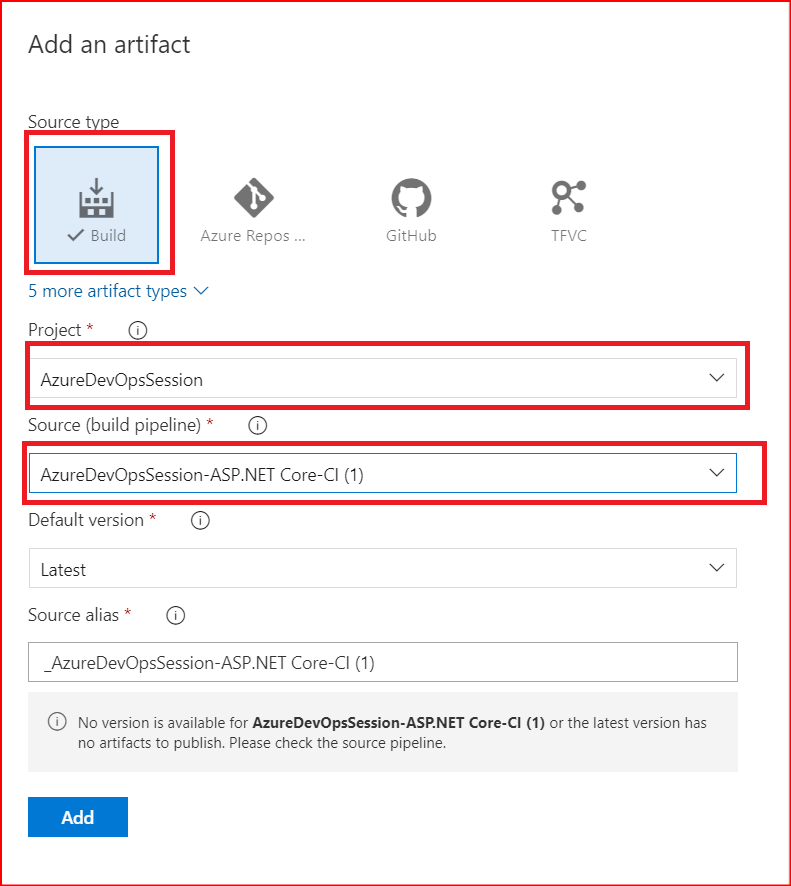Click the Source alias info icon

tap(176, 616)
